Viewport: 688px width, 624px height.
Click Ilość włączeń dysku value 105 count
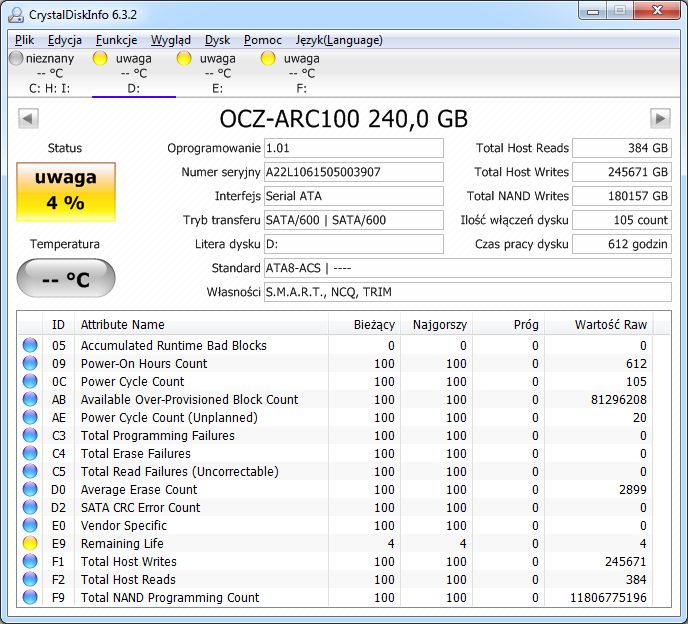(622, 220)
